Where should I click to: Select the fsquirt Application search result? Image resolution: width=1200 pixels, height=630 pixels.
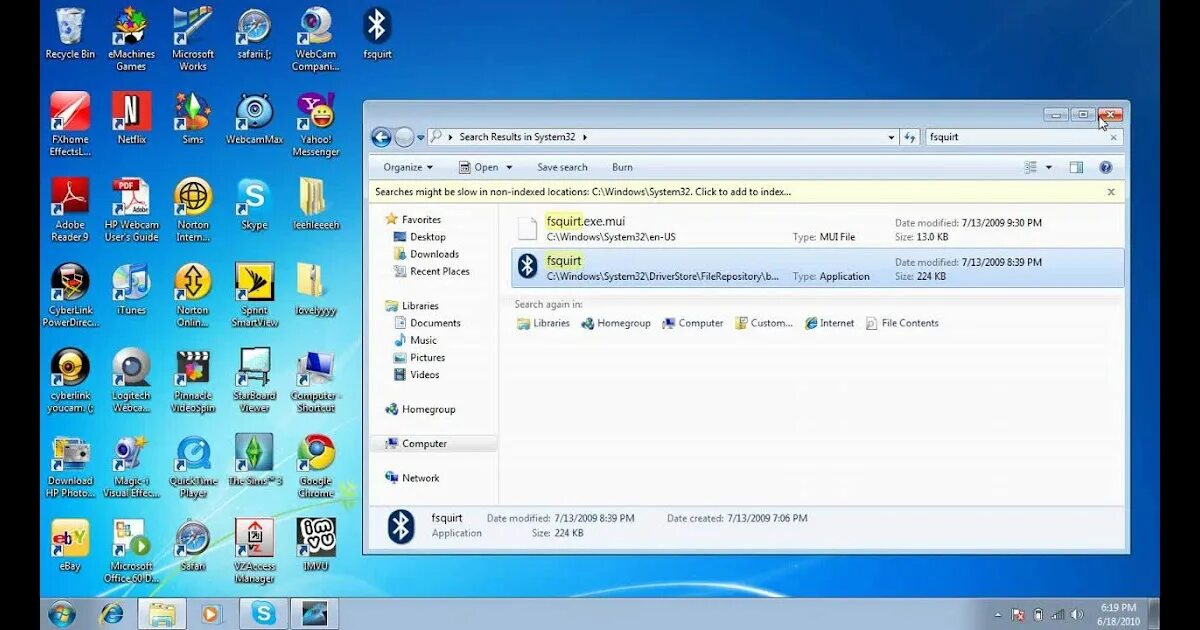tap(818, 268)
